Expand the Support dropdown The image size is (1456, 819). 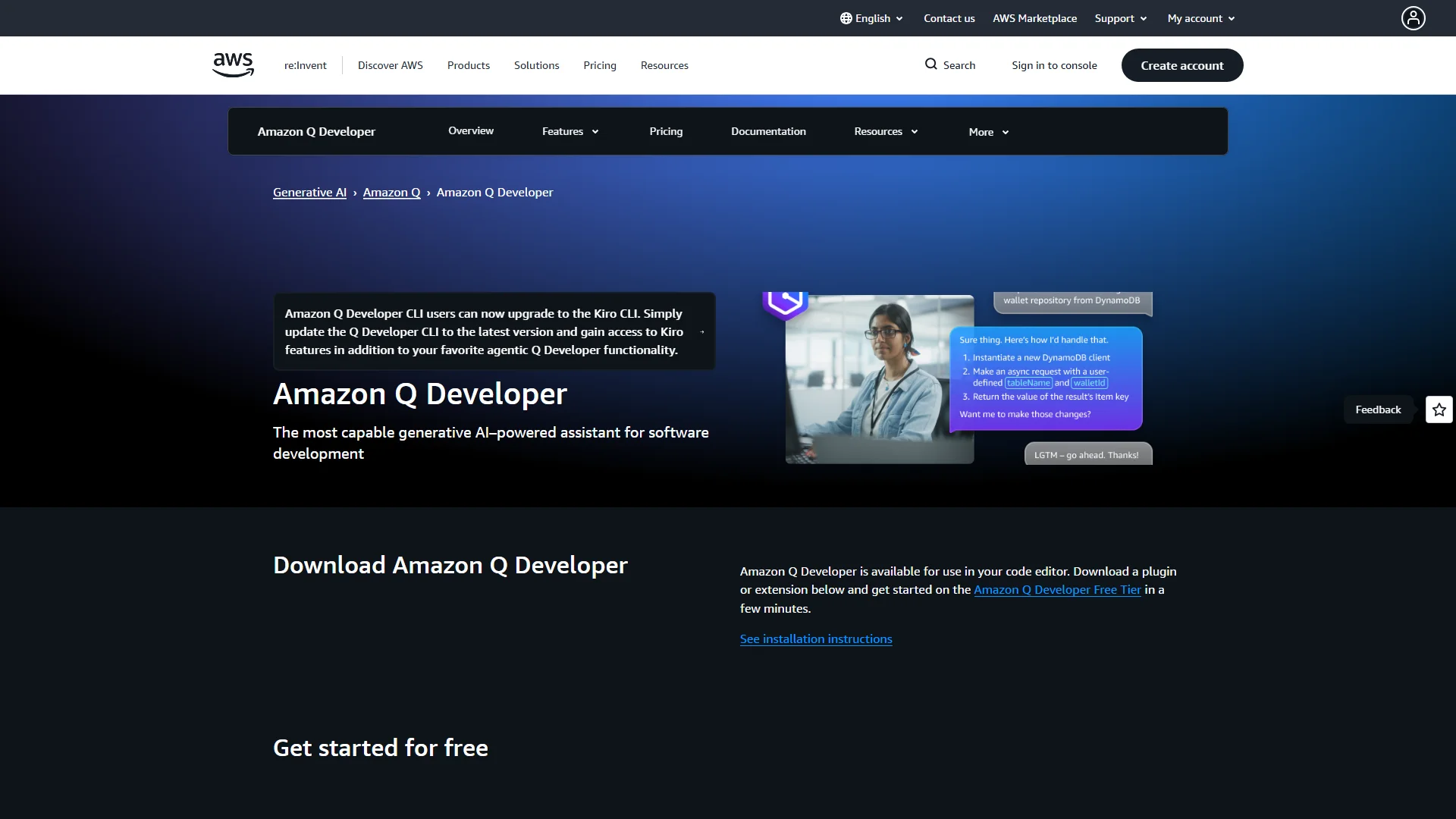[1120, 18]
